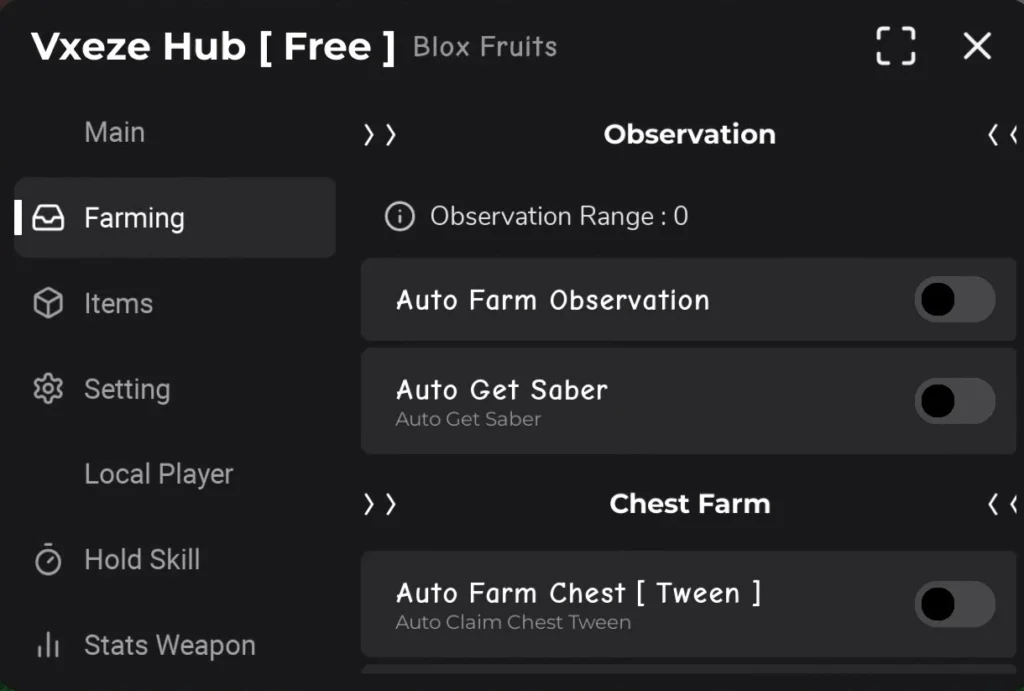Toggle Auto Farm Chest Tween on
1024x691 pixels.
coord(954,604)
